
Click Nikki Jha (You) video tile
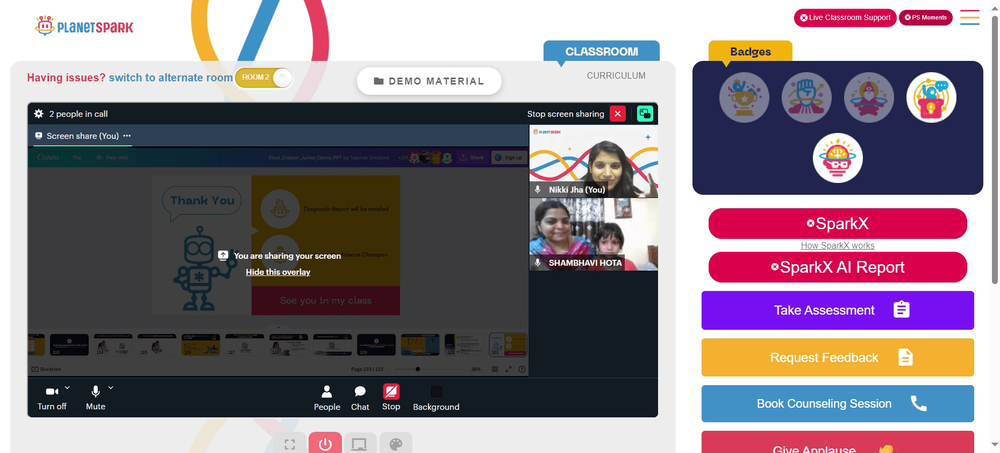pyautogui.click(x=593, y=161)
